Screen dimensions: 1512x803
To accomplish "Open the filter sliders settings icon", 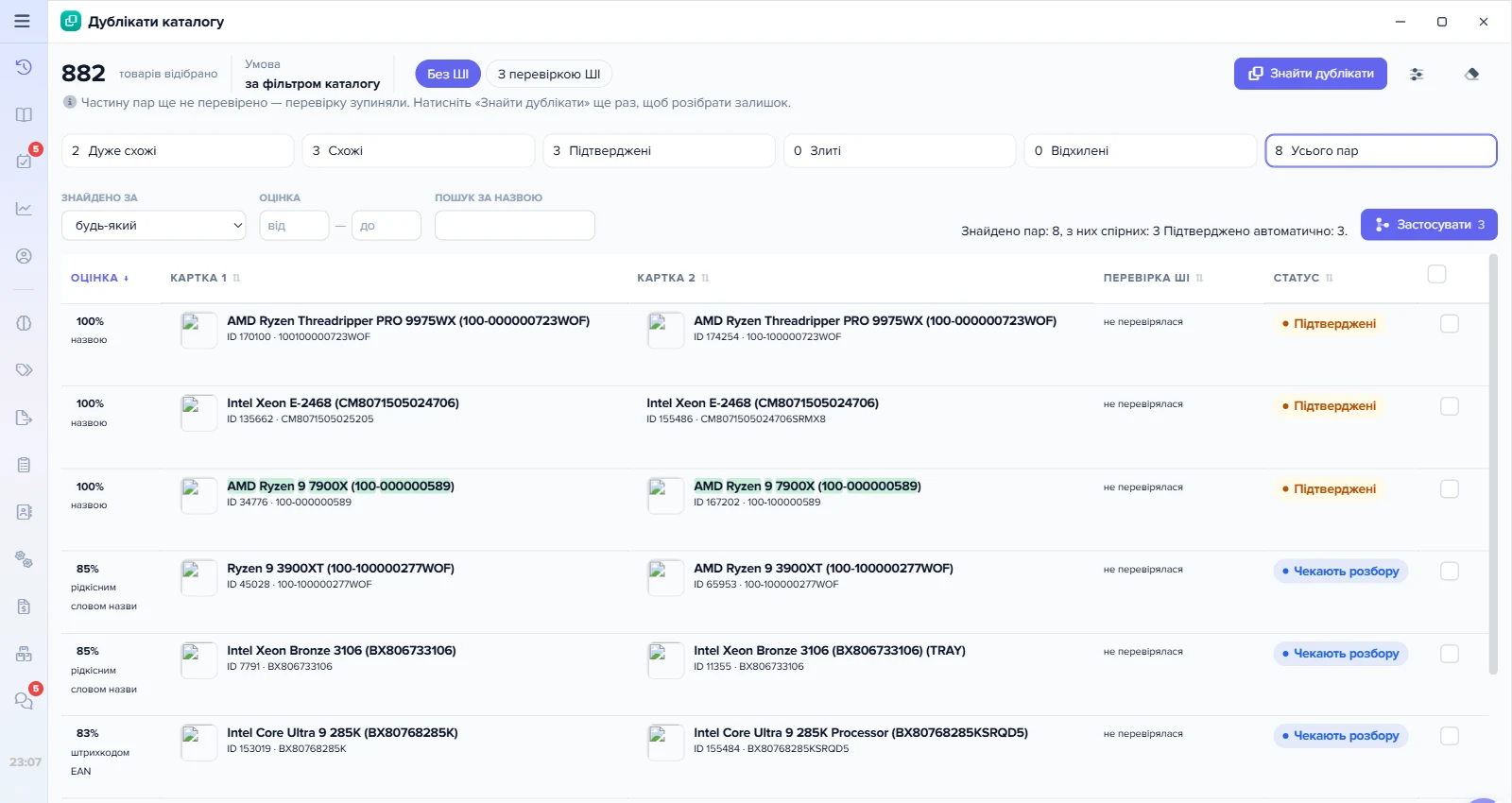I will pyautogui.click(x=1417, y=74).
